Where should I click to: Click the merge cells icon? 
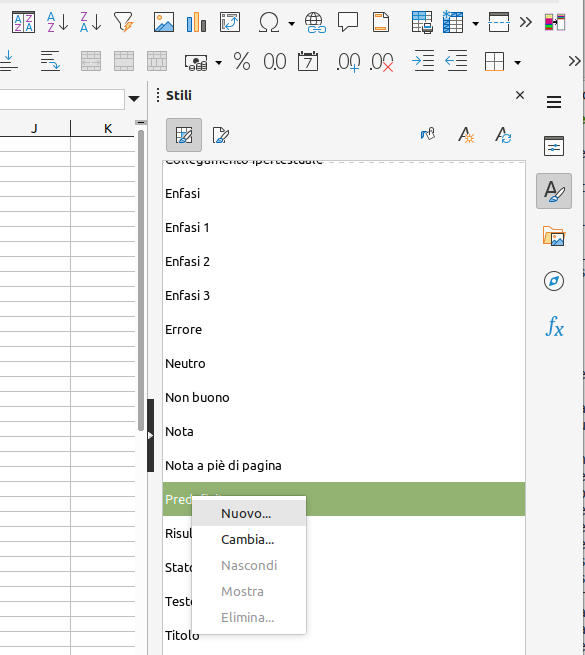(124, 61)
